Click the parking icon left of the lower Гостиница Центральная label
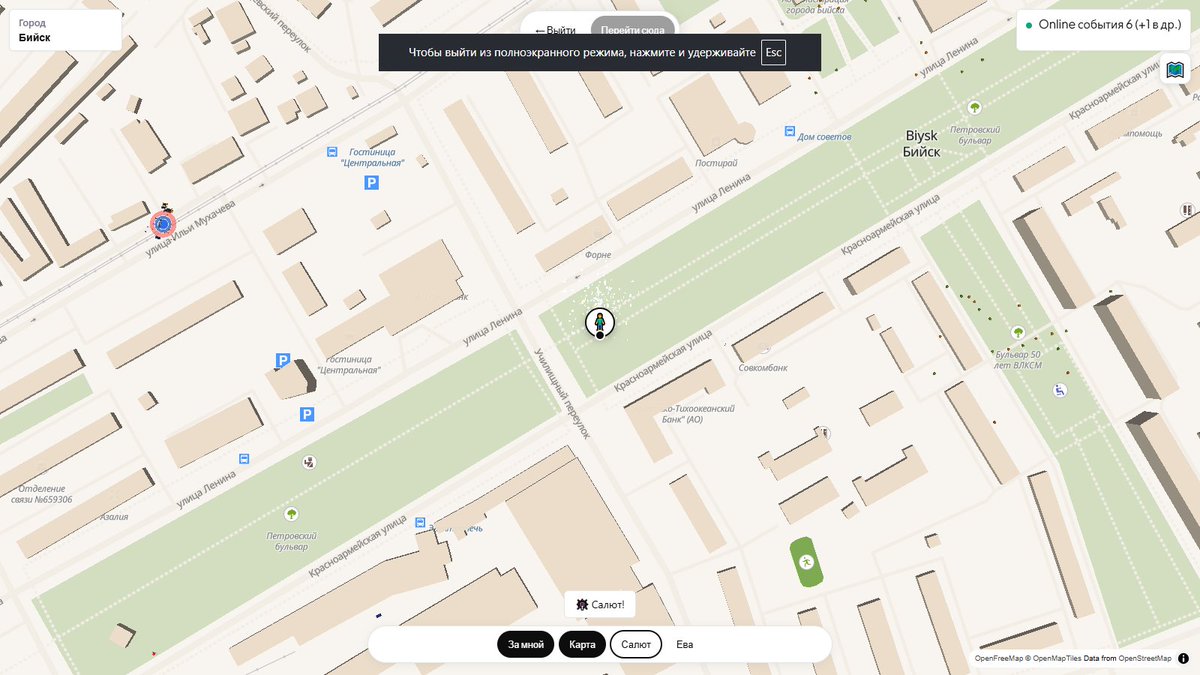 [x=283, y=360]
